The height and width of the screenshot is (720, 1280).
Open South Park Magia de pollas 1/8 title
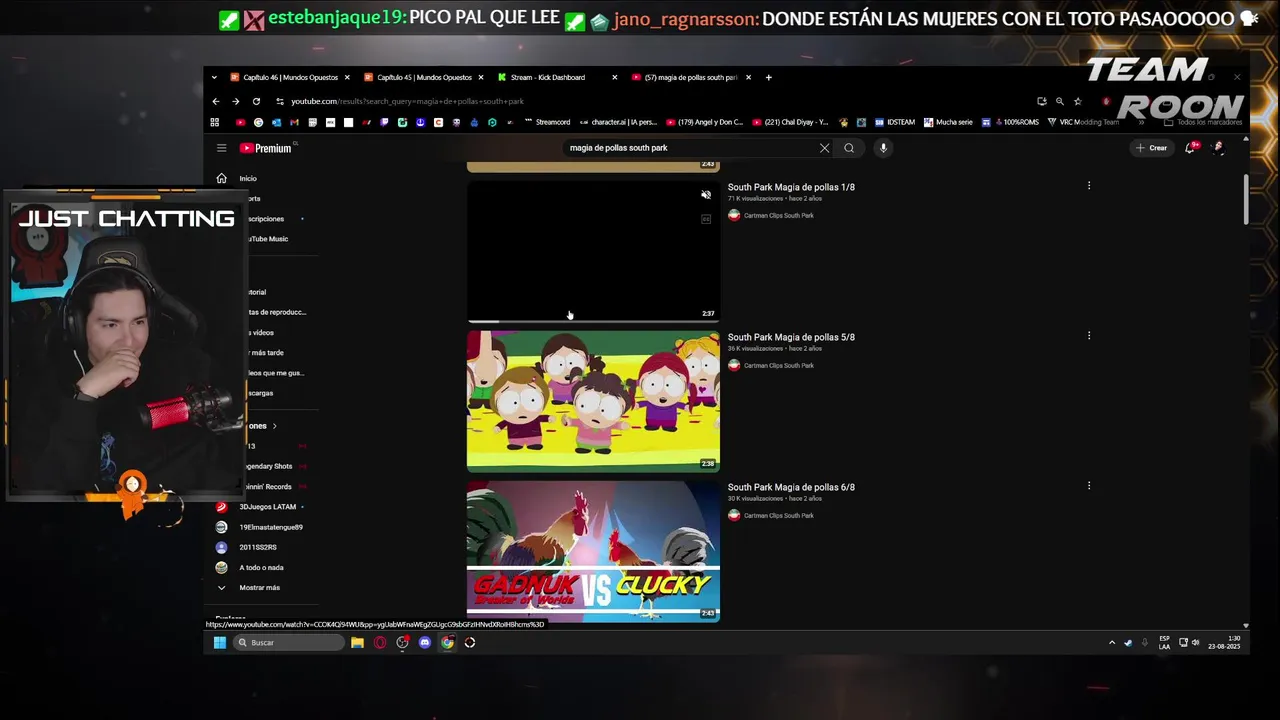coord(791,187)
